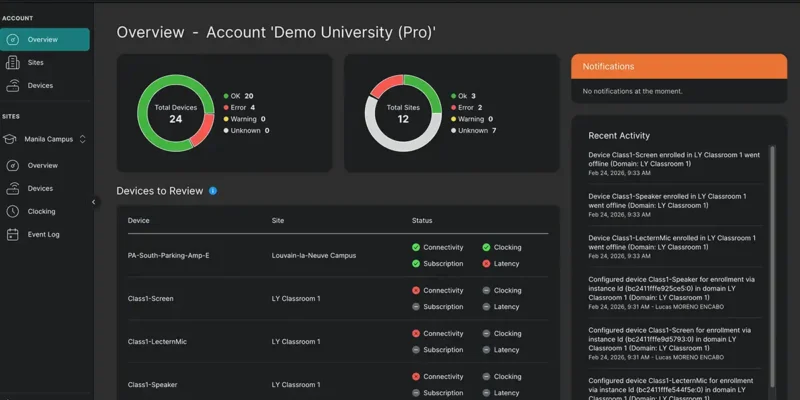Click LY Classroom 1 in Class1-Screen row
The width and height of the screenshot is (800, 400).
click(x=296, y=298)
